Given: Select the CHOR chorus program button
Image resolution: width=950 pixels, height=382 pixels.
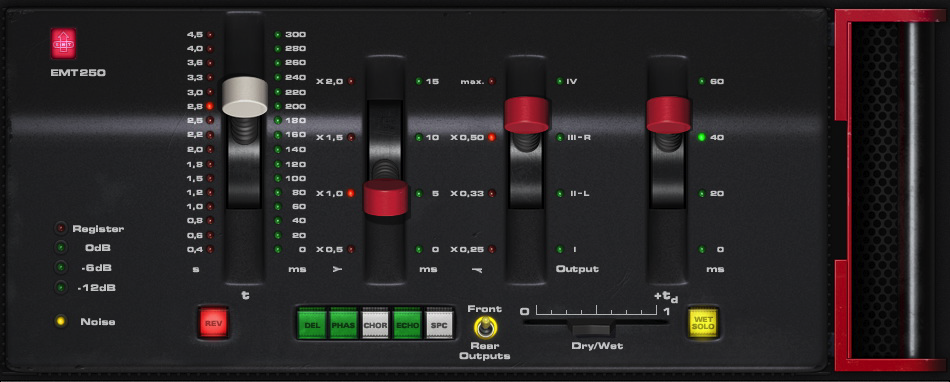Looking at the screenshot, I should pyautogui.click(x=375, y=324).
